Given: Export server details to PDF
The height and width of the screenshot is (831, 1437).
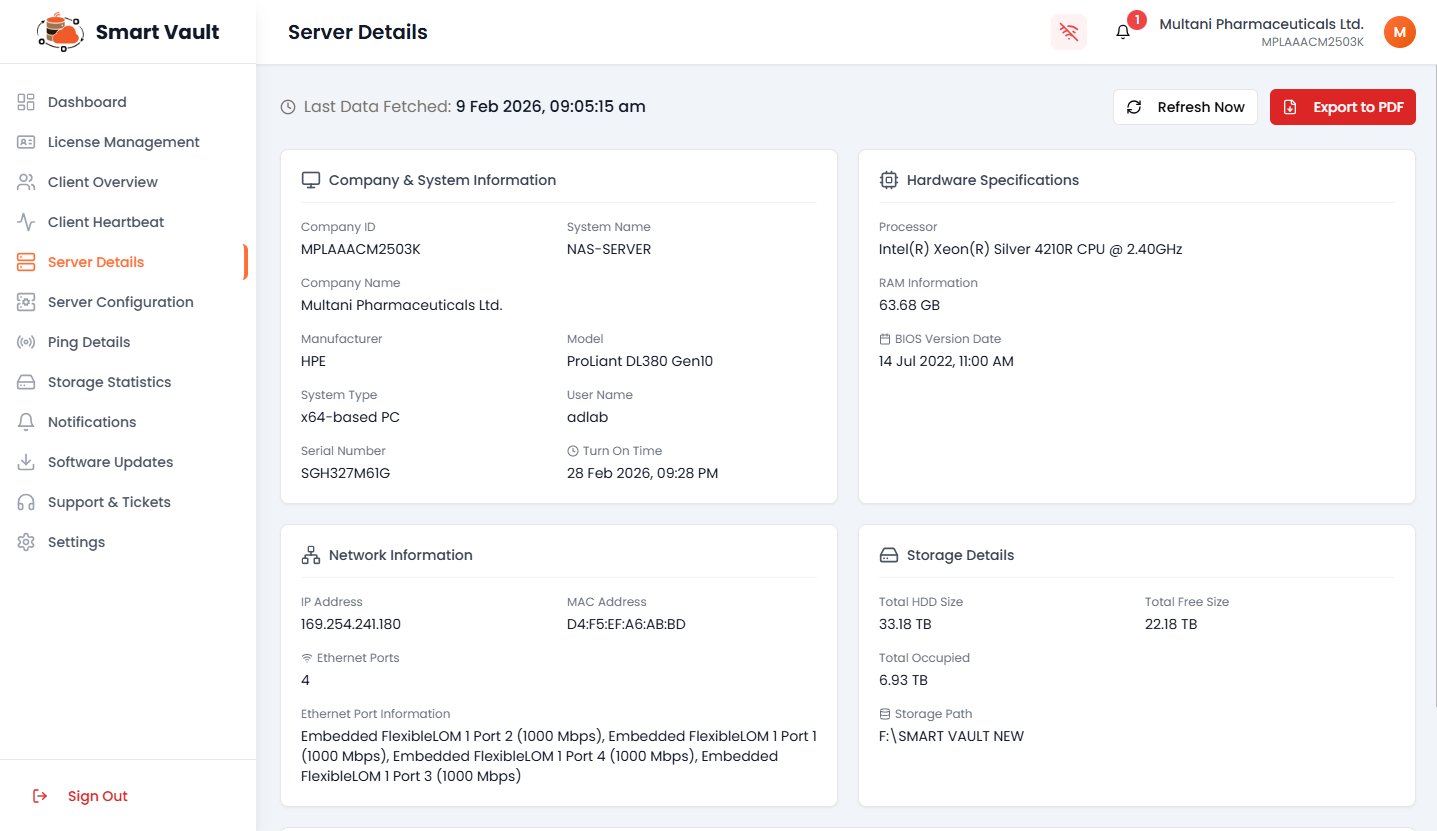Looking at the screenshot, I should click(x=1342, y=106).
